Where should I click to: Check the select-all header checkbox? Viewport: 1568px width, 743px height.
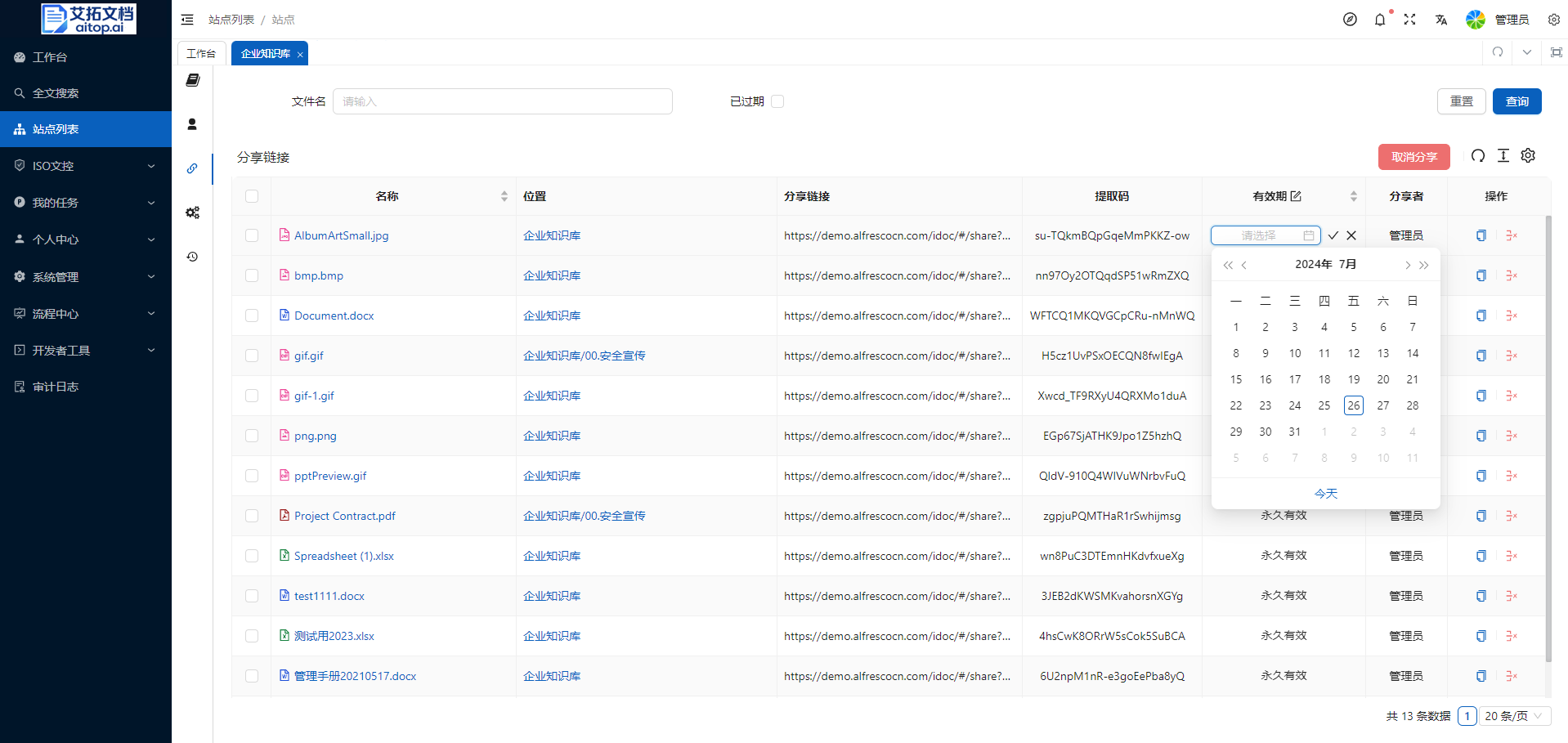click(252, 196)
